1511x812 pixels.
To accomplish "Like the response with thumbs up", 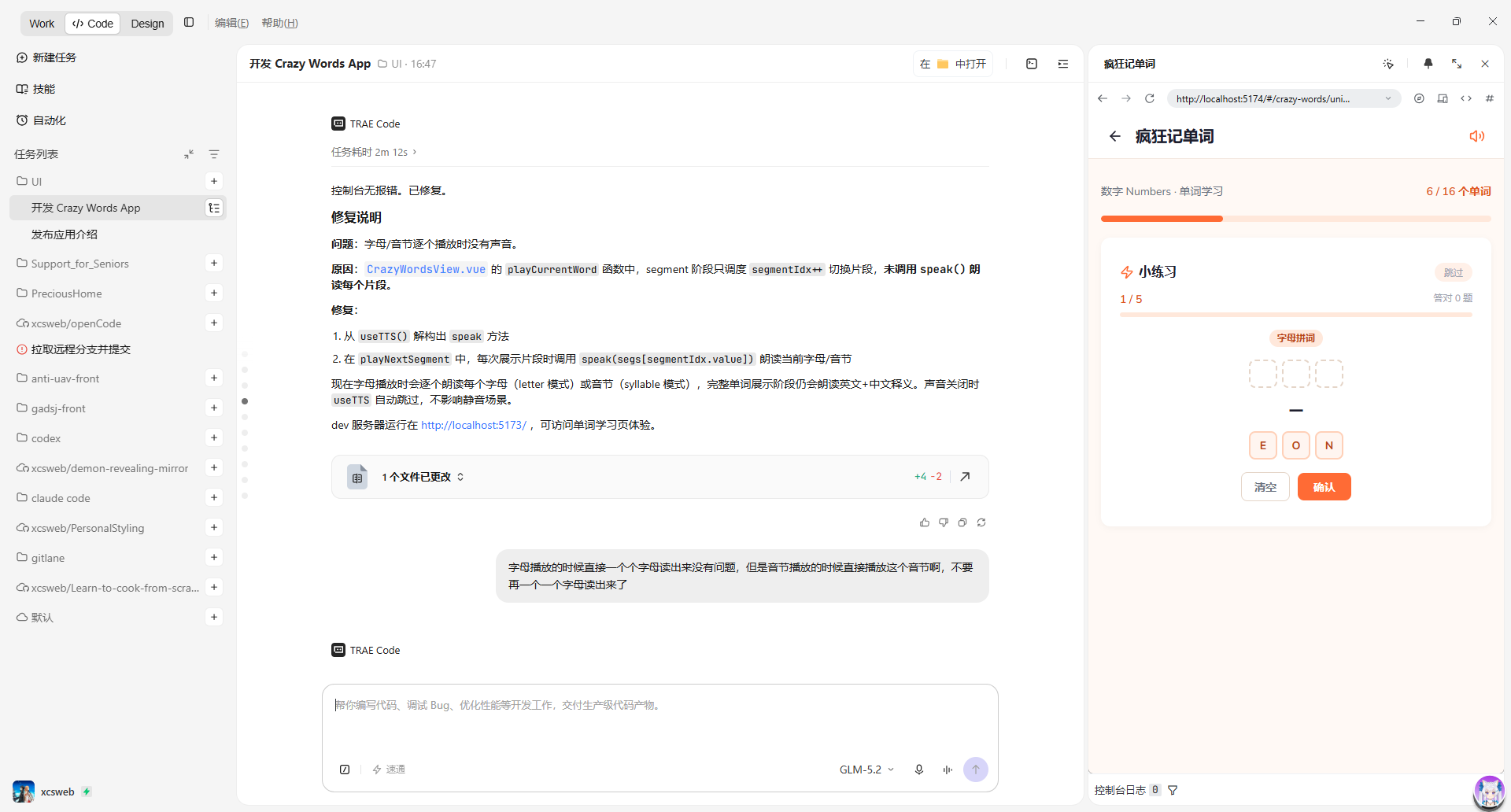I will point(925,522).
